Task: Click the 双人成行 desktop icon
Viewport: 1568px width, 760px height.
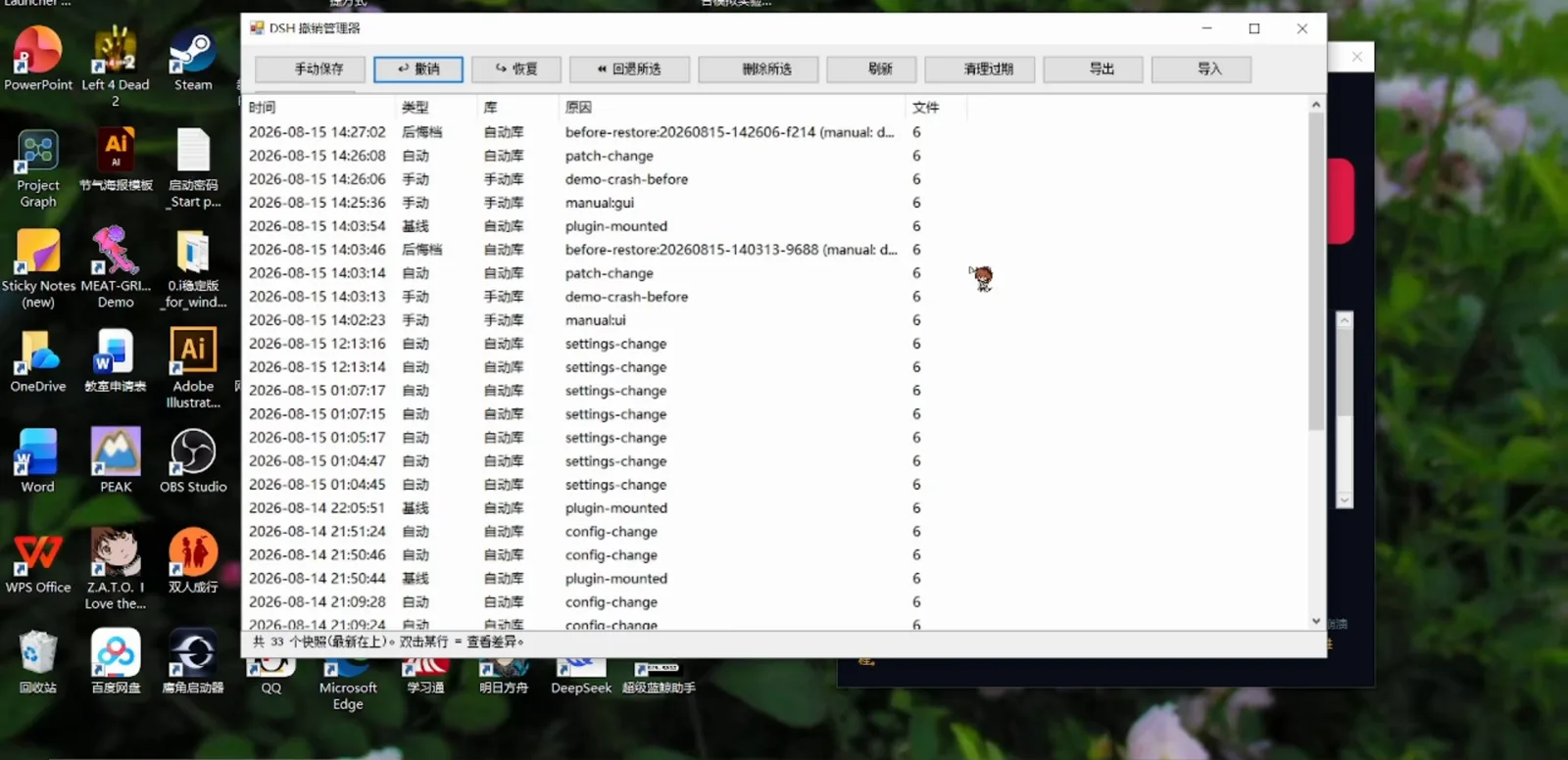Action: [193, 562]
